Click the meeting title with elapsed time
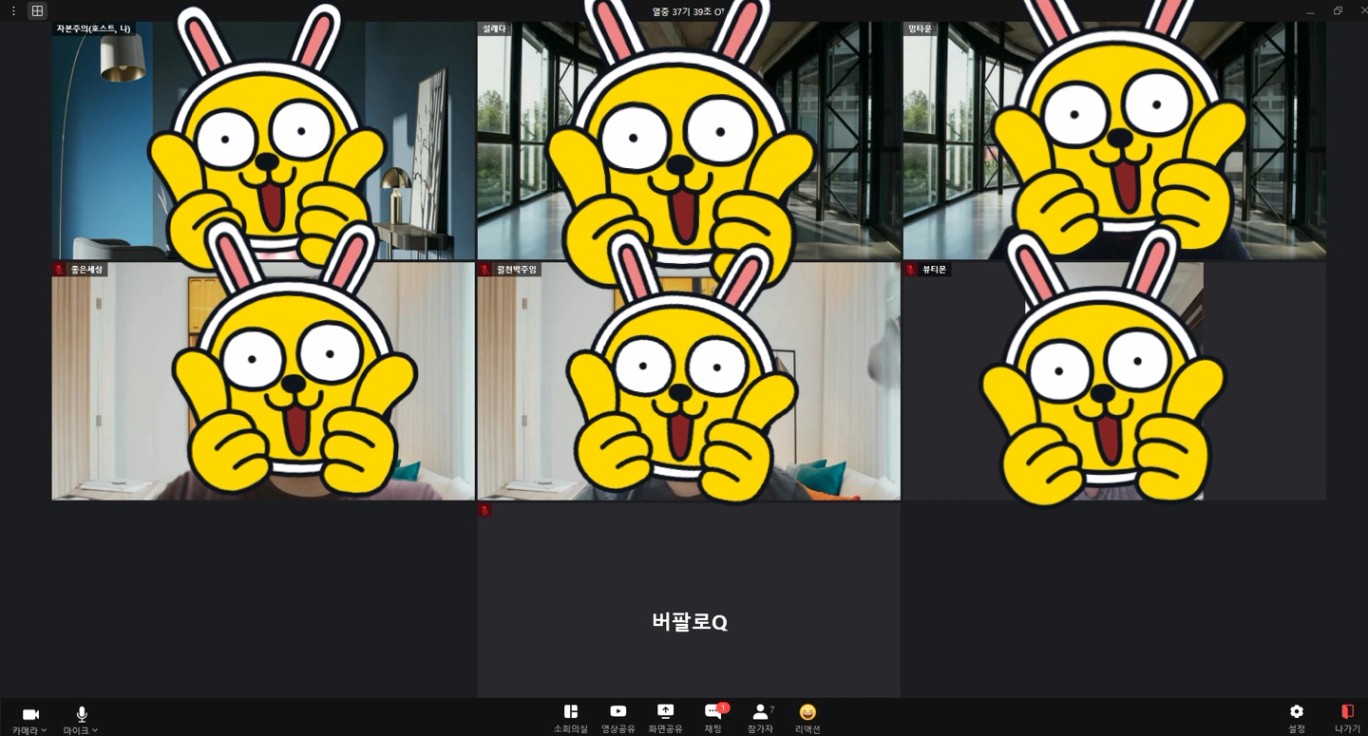The image size is (1368, 736). pos(688,11)
